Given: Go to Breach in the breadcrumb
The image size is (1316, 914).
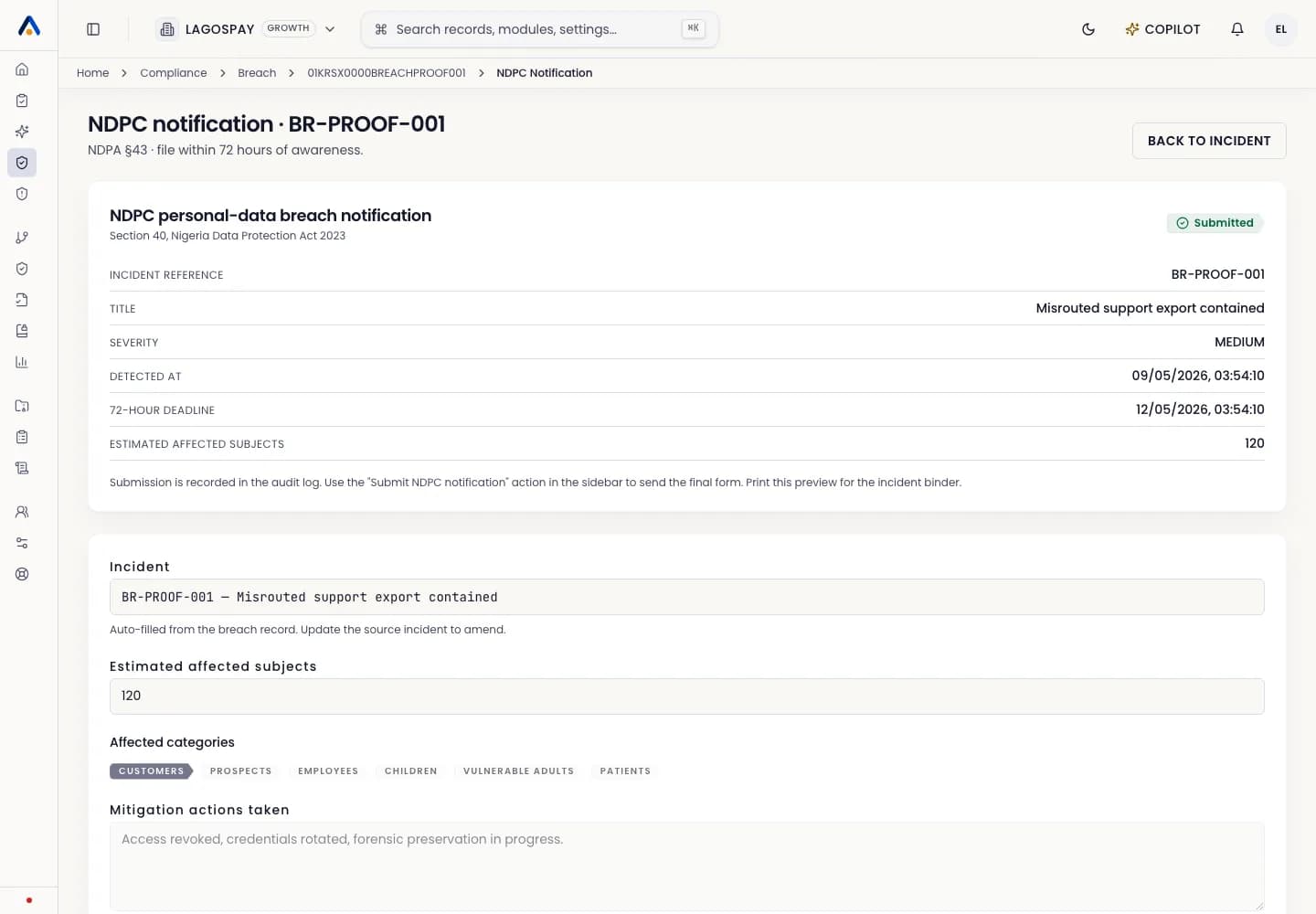Looking at the screenshot, I should point(257,73).
